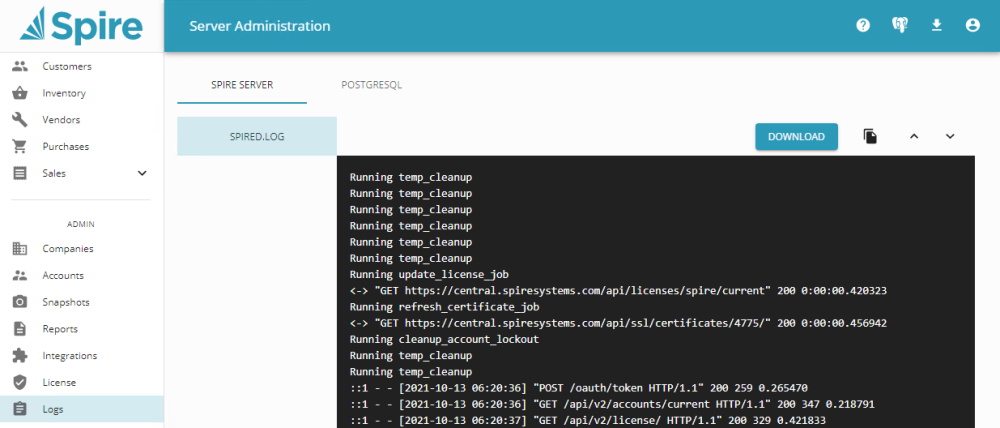
Task: Click the Reports document icon
Action: (x=20, y=329)
